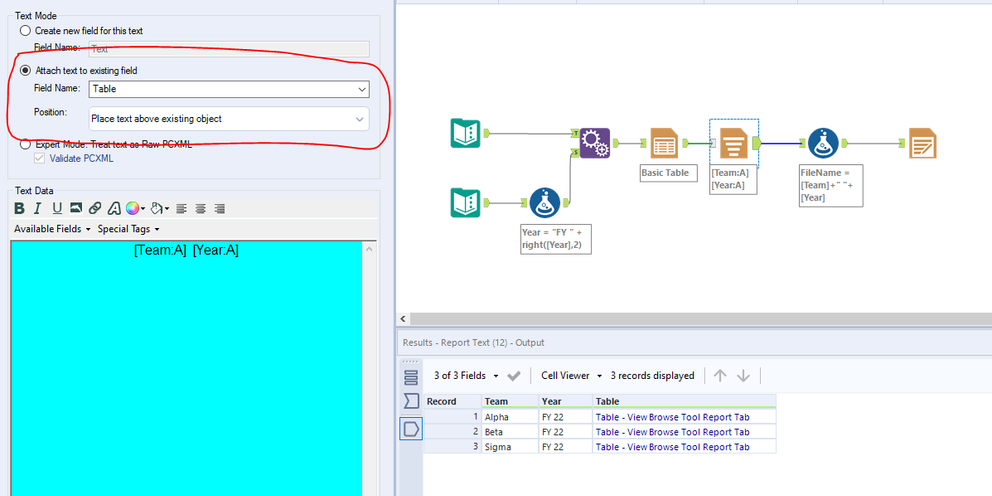Click the checkmark apply icon in Results
992x496 pixels.
point(514,376)
